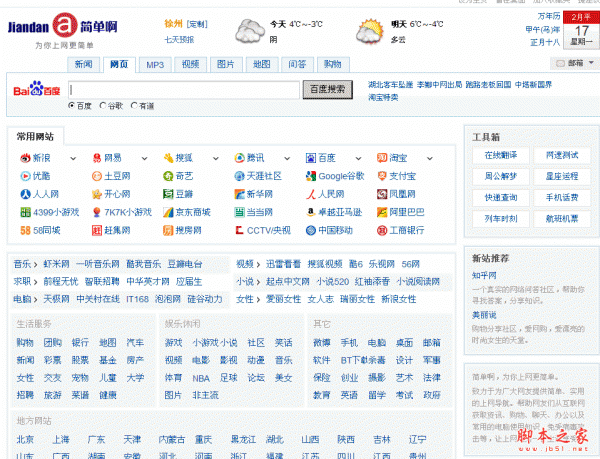Open the 邮箱 mailbox dropdown
Viewport: 600px width, 459px height.
[575, 63]
